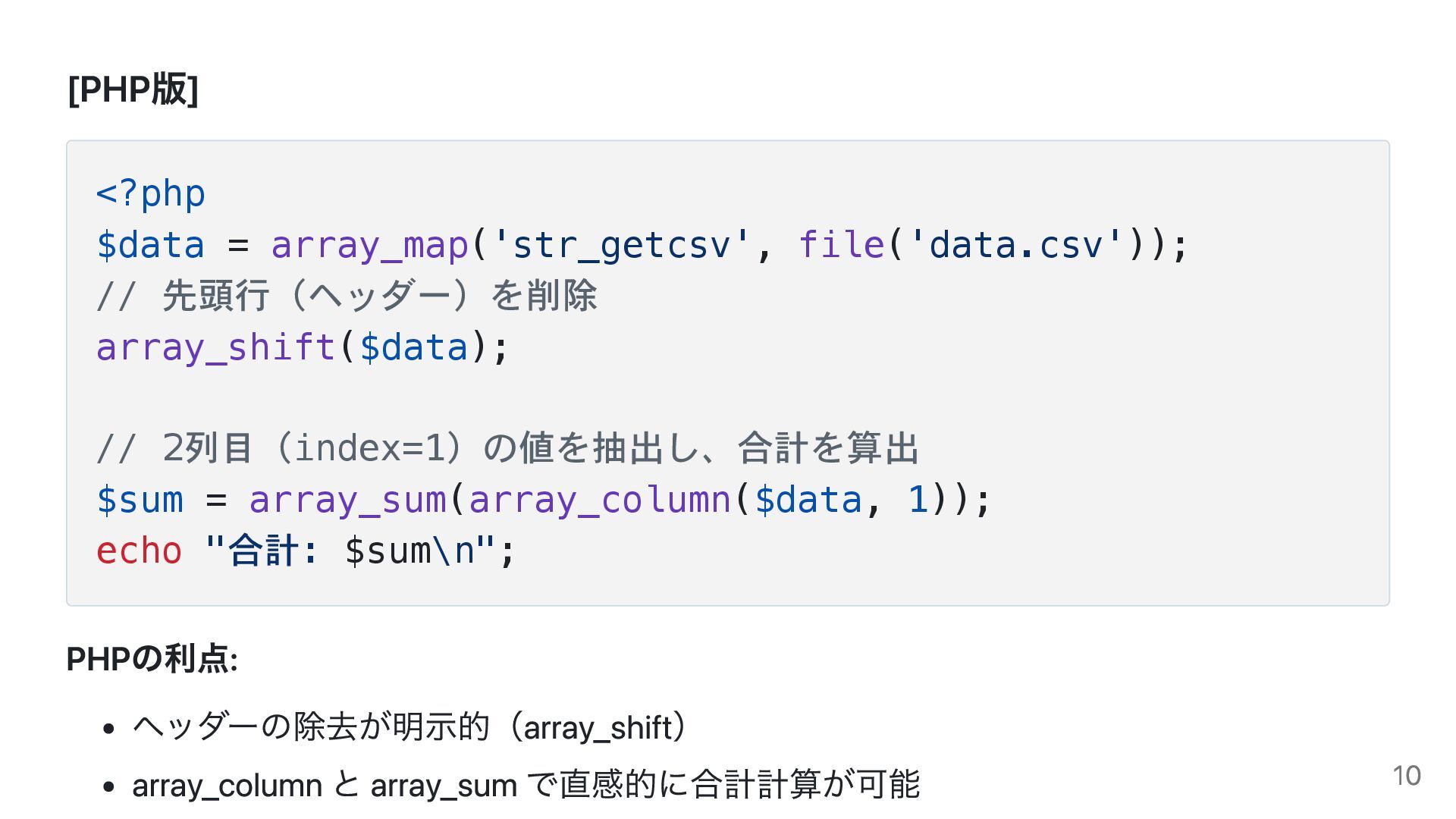The image size is (1456, 819).
Task: Click the PHPの利点 subheading
Action: pyautogui.click(x=152, y=658)
